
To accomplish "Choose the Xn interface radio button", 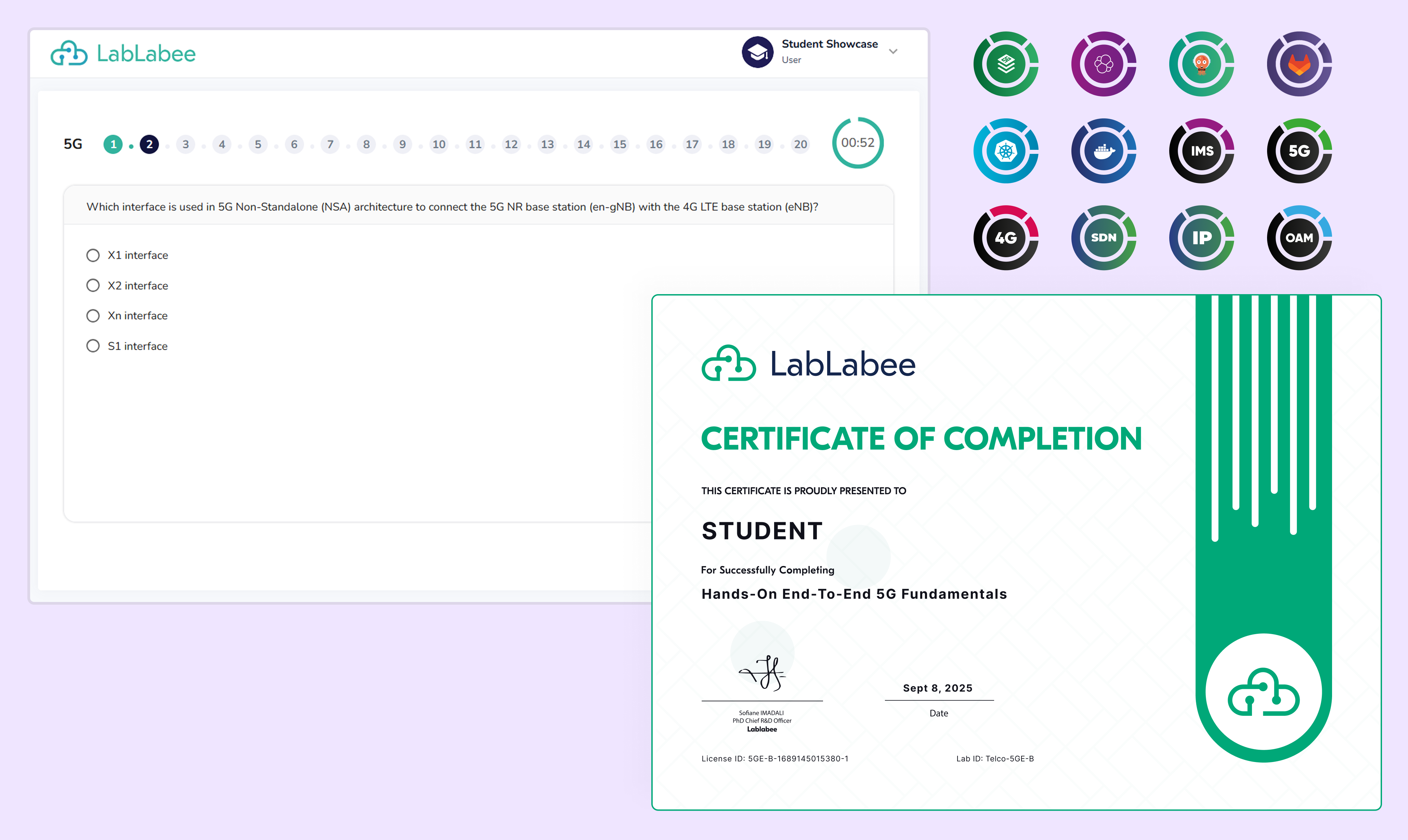I will 93,315.
